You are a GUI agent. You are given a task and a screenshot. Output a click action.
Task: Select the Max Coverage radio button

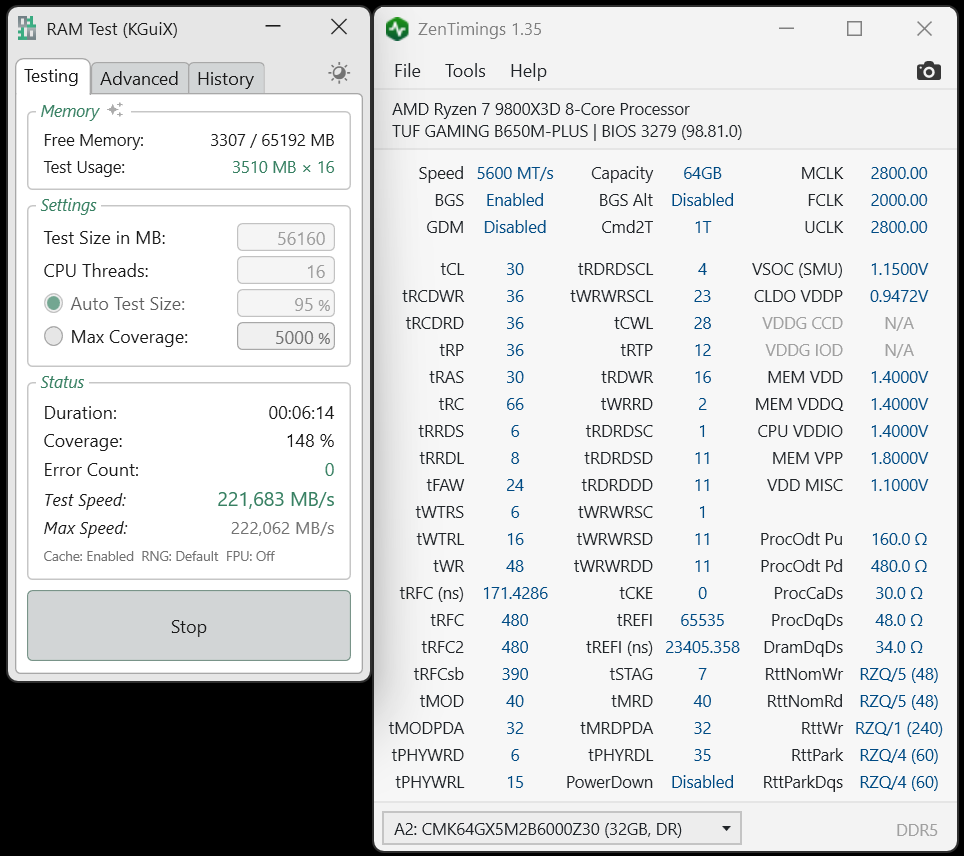point(53,336)
